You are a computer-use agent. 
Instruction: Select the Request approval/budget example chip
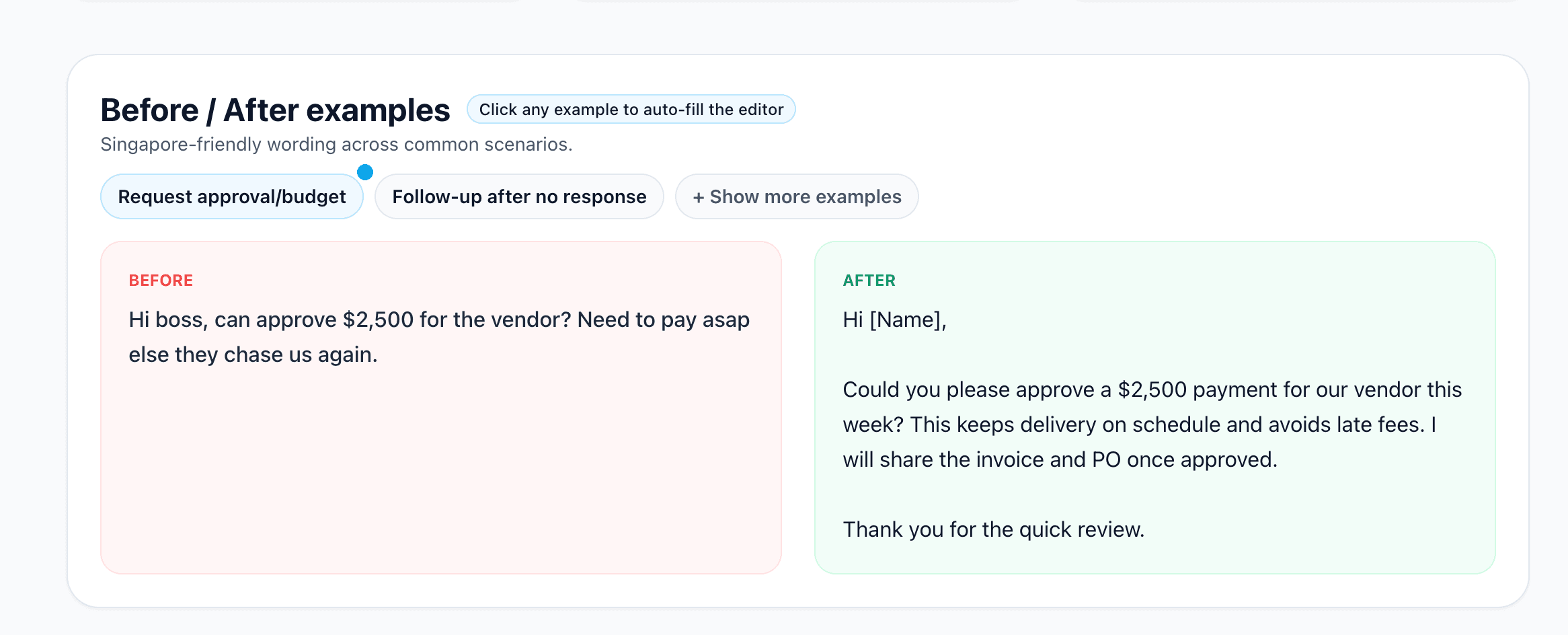point(231,196)
